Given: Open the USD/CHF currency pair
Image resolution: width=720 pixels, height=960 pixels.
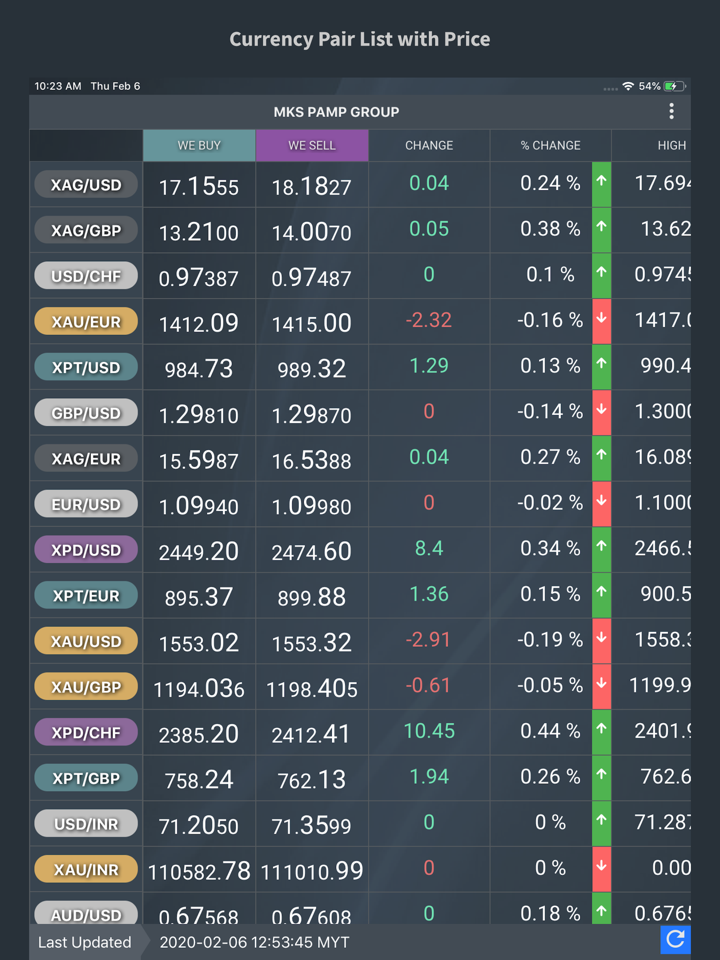Looking at the screenshot, I should (x=86, y=276).
